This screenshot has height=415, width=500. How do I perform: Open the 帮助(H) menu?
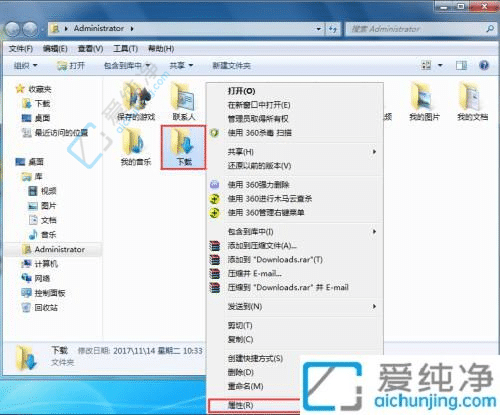(161, 49)
